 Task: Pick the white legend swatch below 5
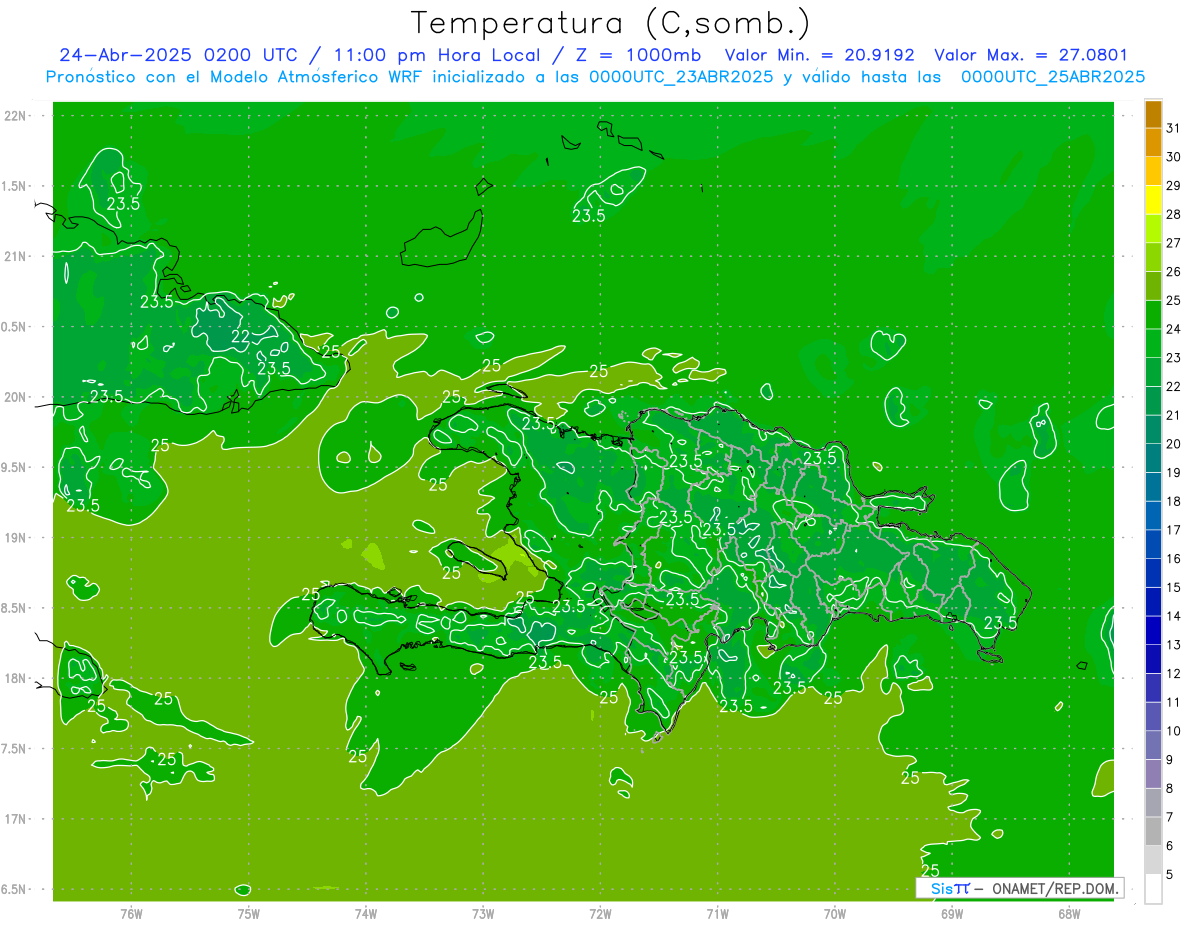[1153, 889]
